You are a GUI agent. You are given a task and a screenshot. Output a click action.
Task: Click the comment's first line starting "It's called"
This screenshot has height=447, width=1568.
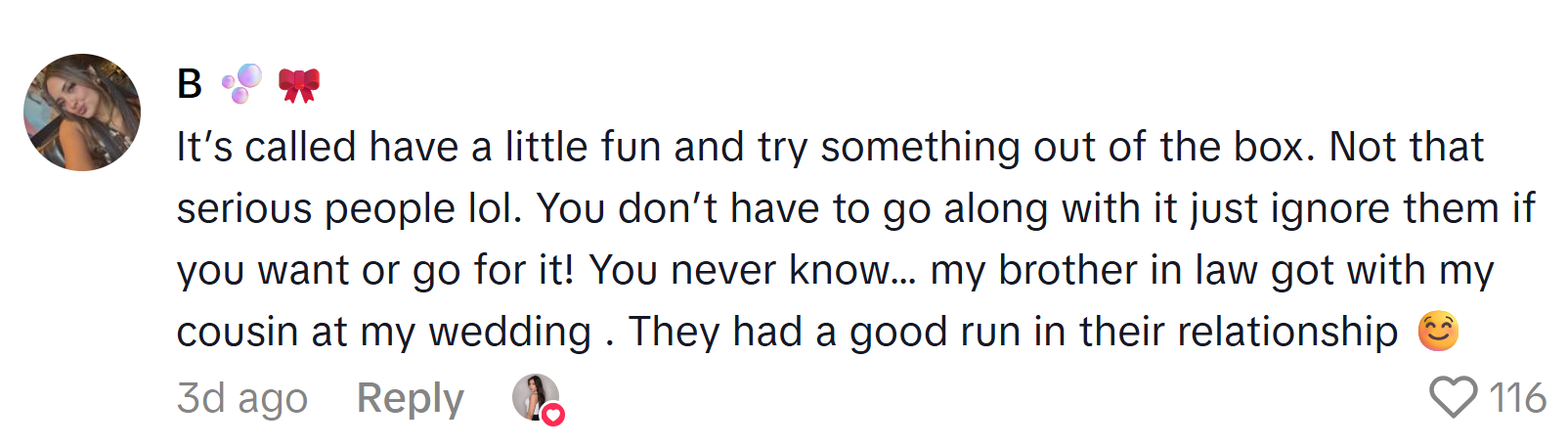point(829,148)
